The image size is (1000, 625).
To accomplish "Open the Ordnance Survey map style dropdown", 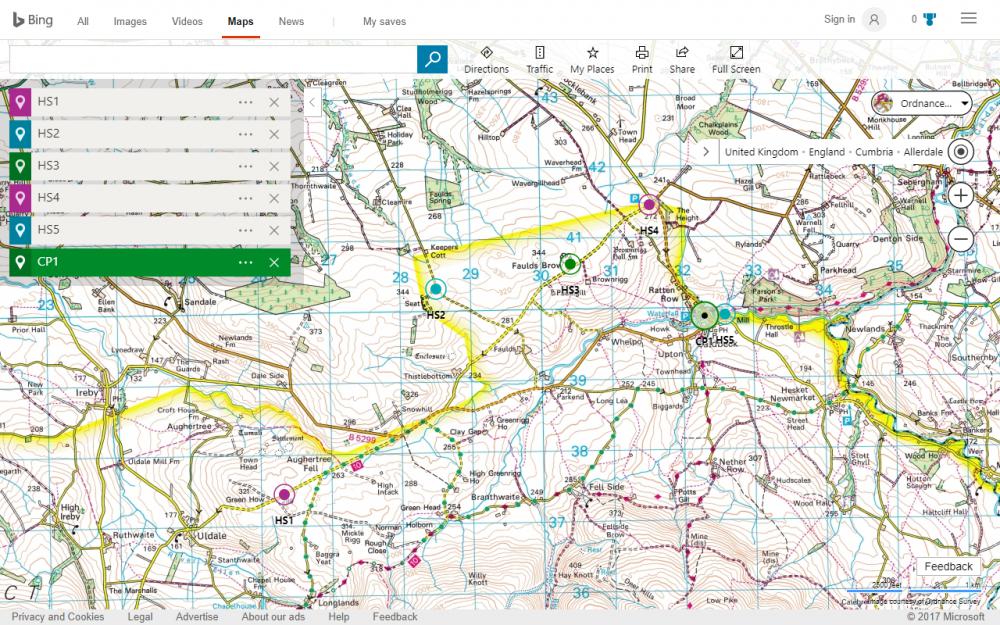I will pyautogui.click(x=922, y=103).
